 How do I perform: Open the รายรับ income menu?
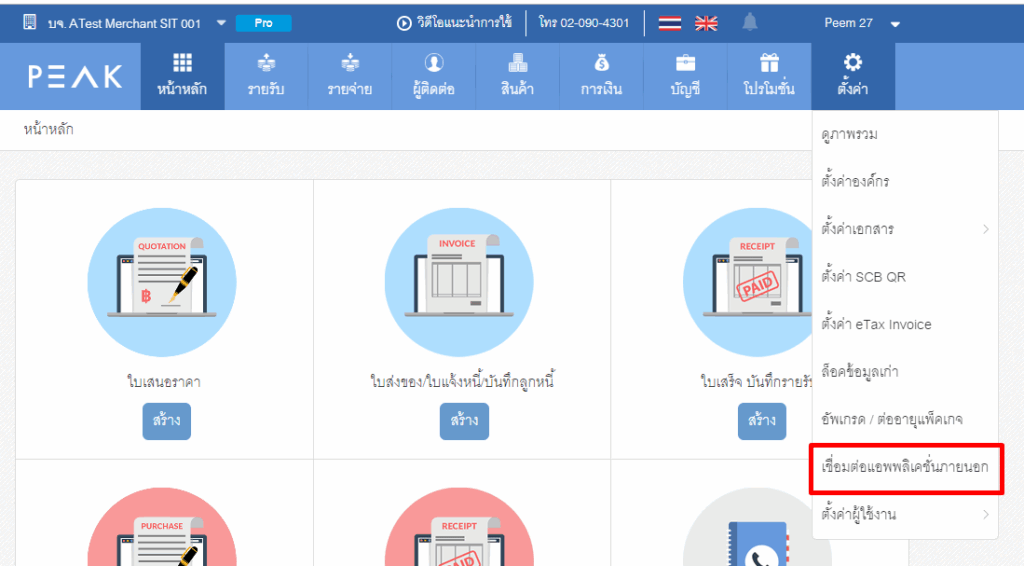coord(266,76)
